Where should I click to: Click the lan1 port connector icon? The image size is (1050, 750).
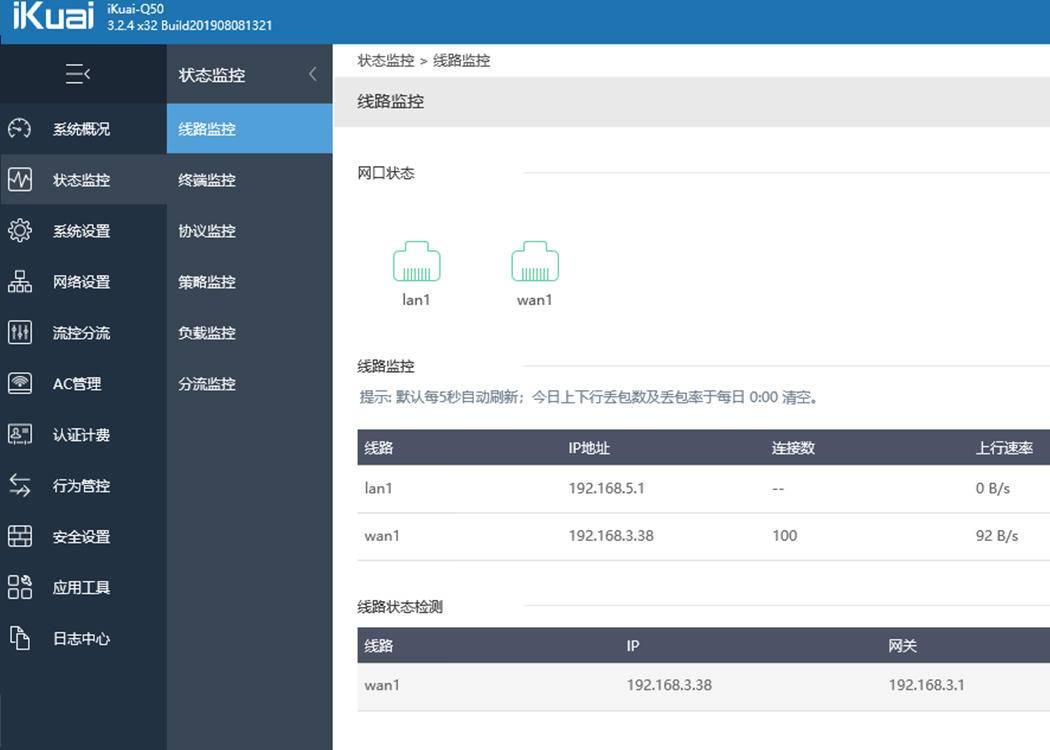pos(417,261)
